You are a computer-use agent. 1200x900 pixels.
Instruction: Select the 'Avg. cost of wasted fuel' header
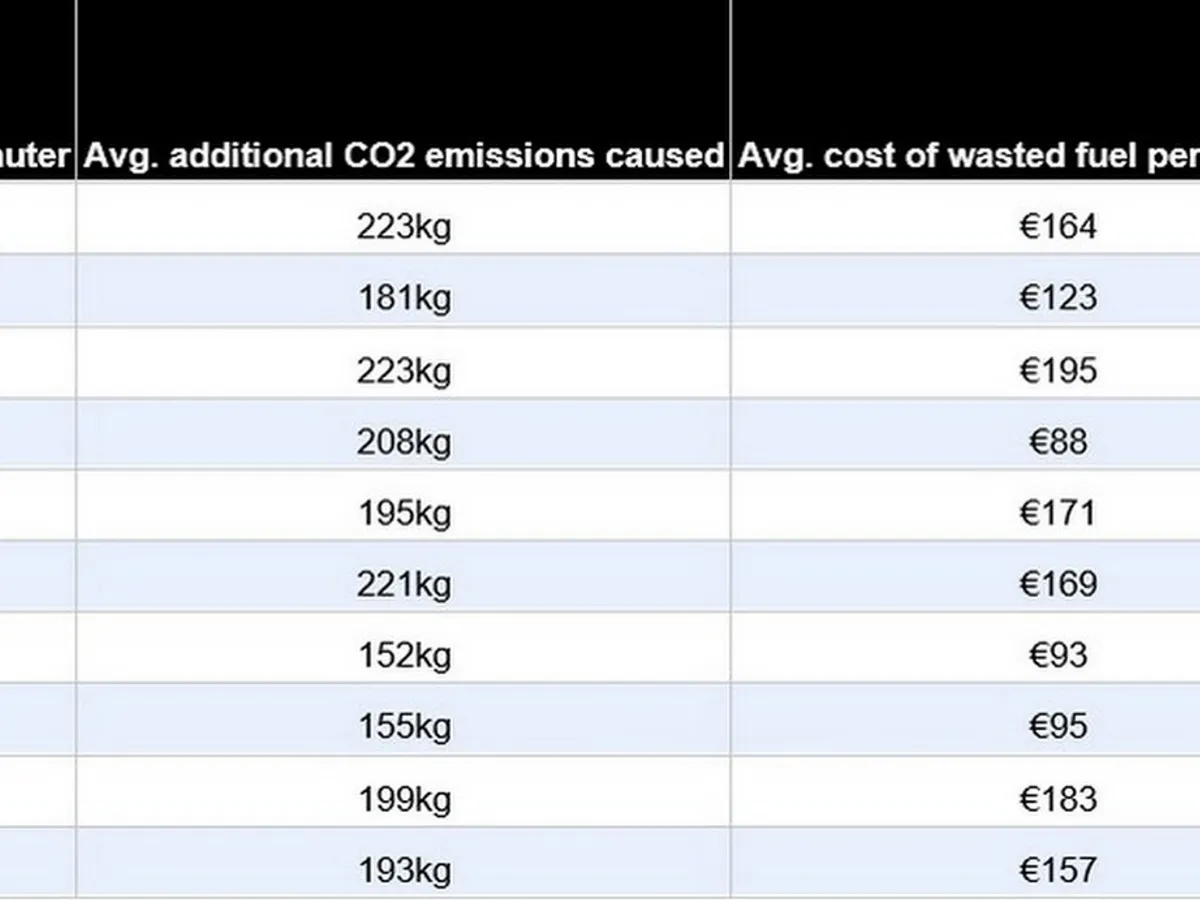coord(966,156)
